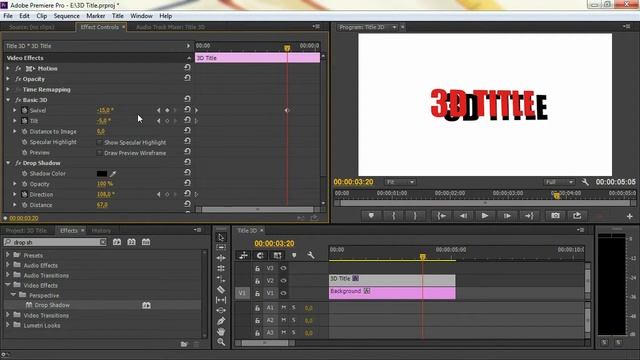Go to In point
The height and width of the screenshot is (360, 640).
coord(441,216)
